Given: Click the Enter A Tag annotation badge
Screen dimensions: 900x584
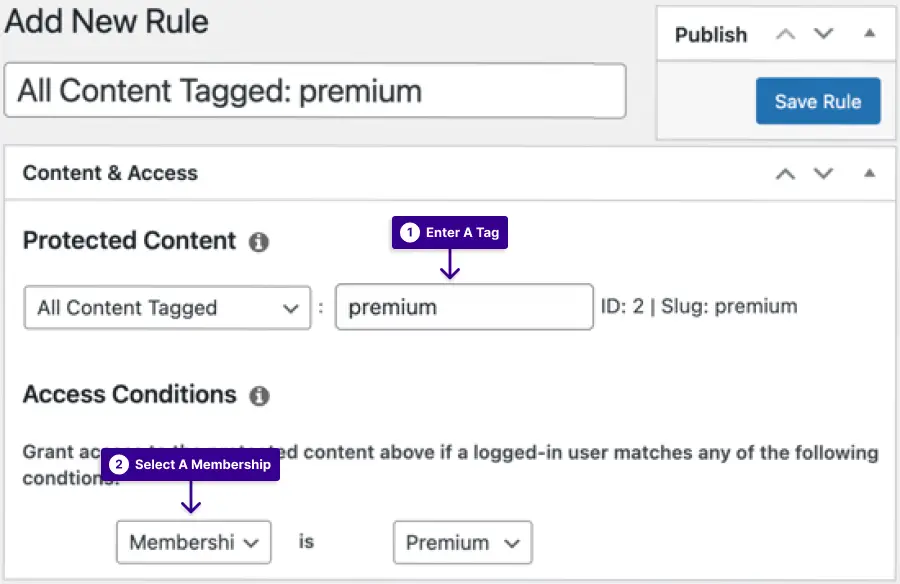Looking at the screenshot, I should (x=449, y=233).
